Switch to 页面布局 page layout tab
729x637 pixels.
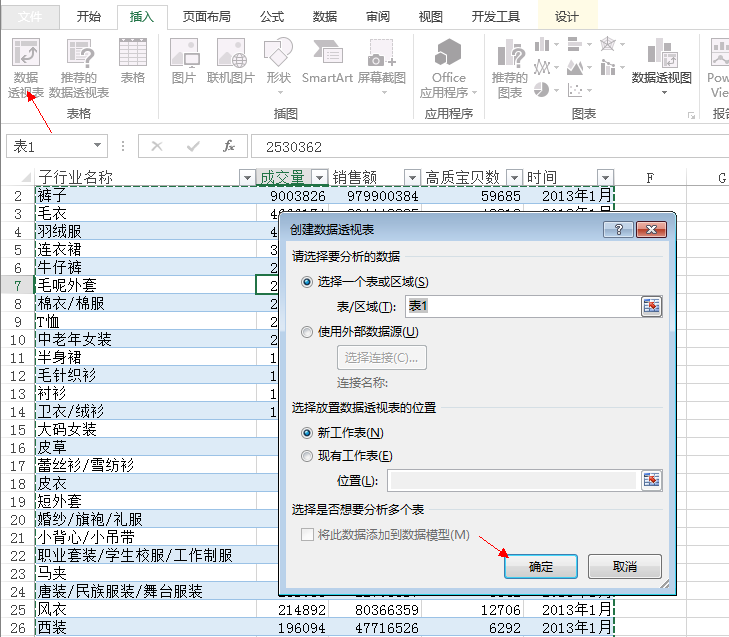206,17
